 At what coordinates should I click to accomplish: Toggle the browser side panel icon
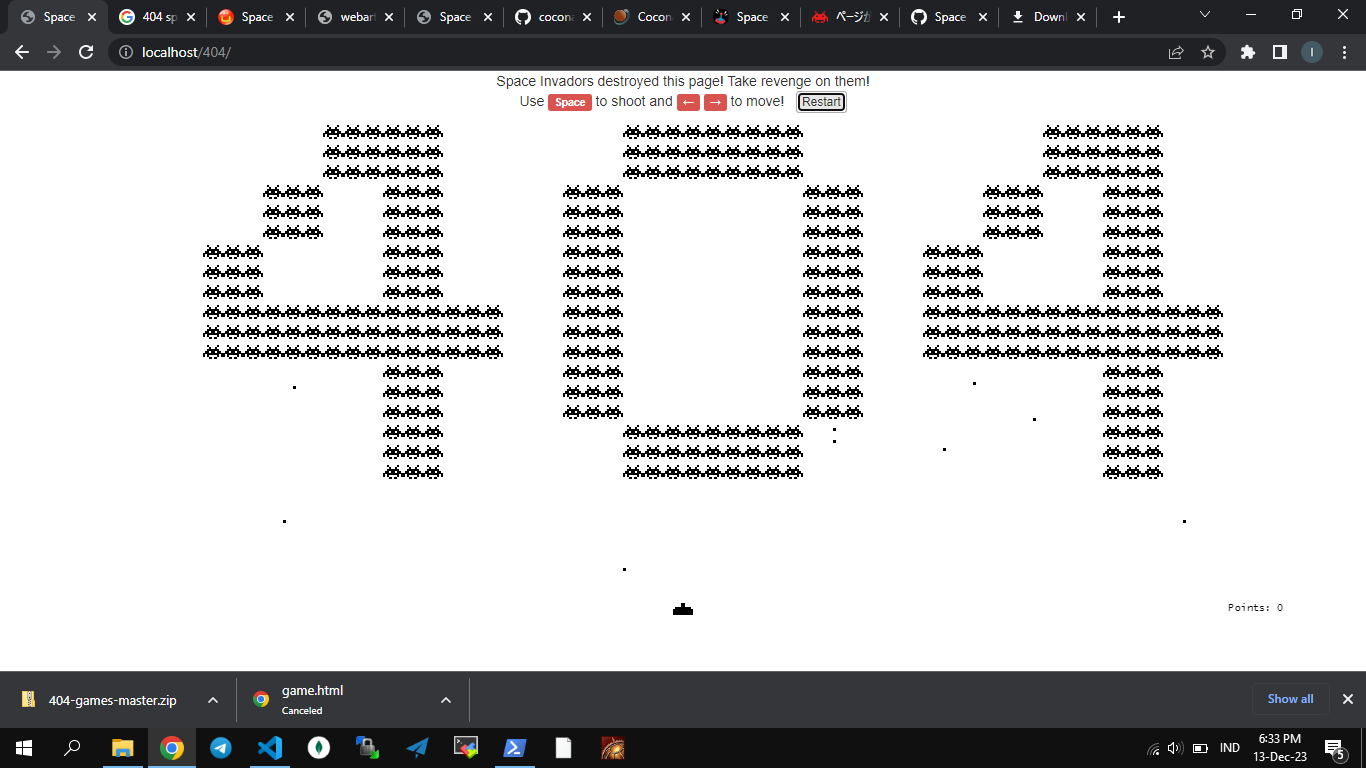[x=1279, y=52]
